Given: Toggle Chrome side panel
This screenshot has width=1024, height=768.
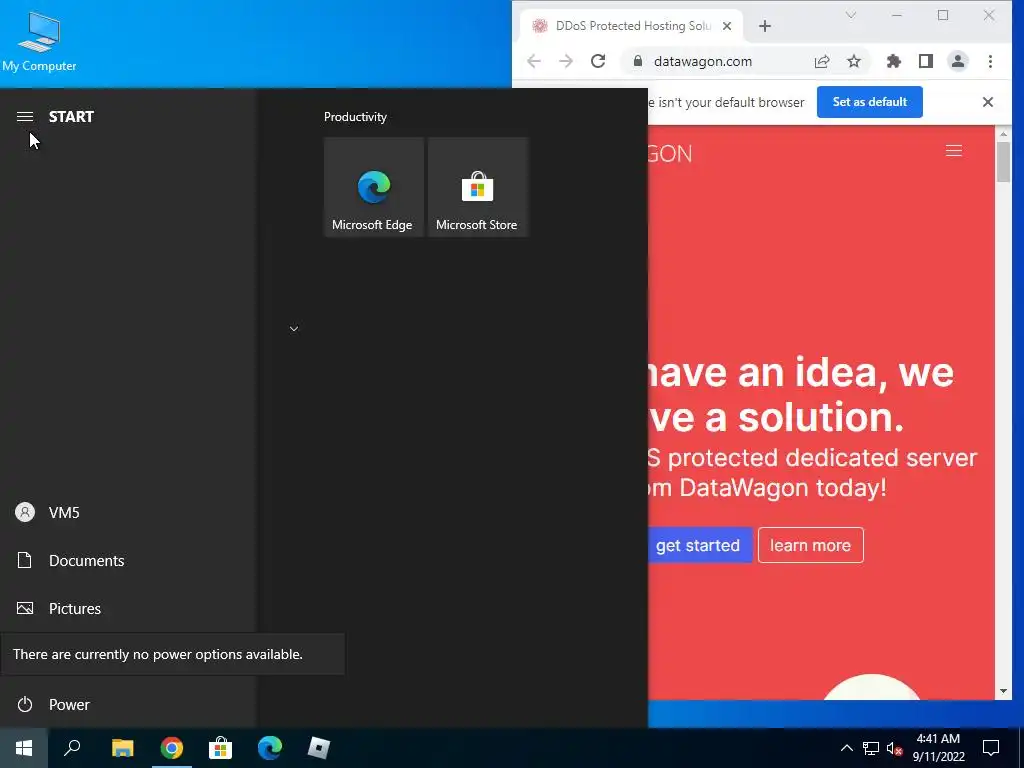Looking at the screenshot, I should [x=925, y=61].
